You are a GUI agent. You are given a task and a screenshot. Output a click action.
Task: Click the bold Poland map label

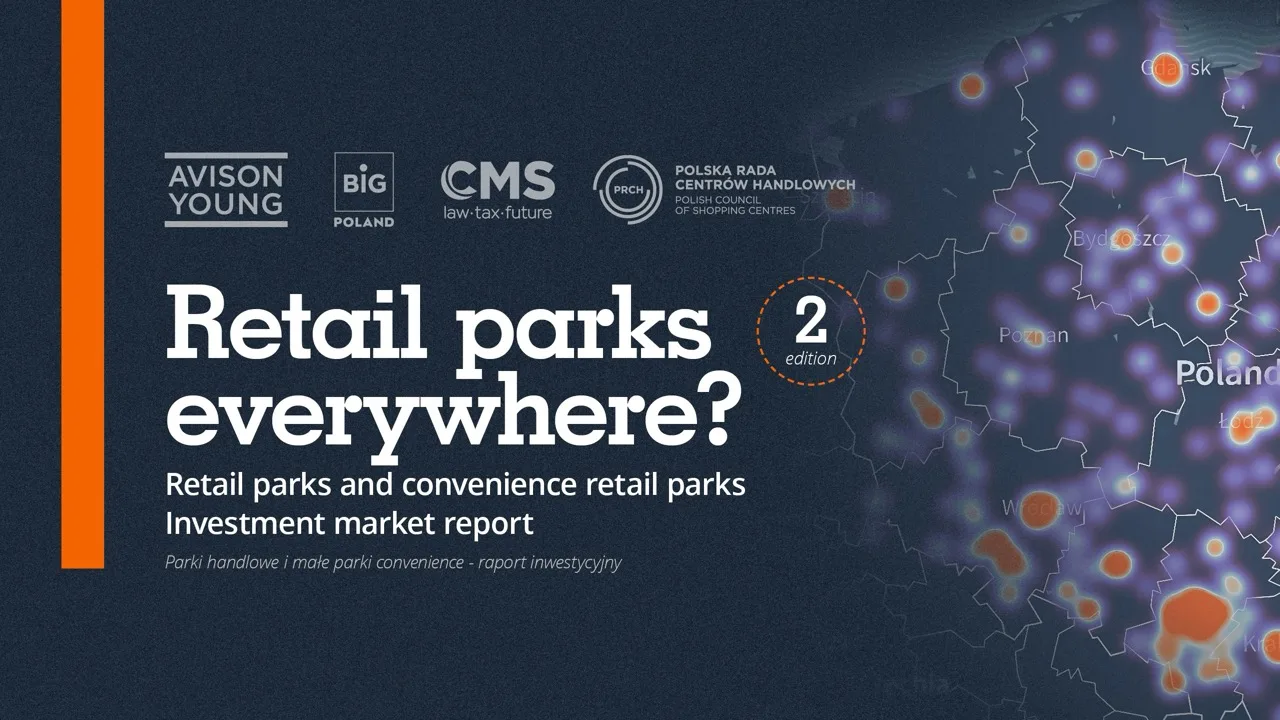(x=1226, y=373)
